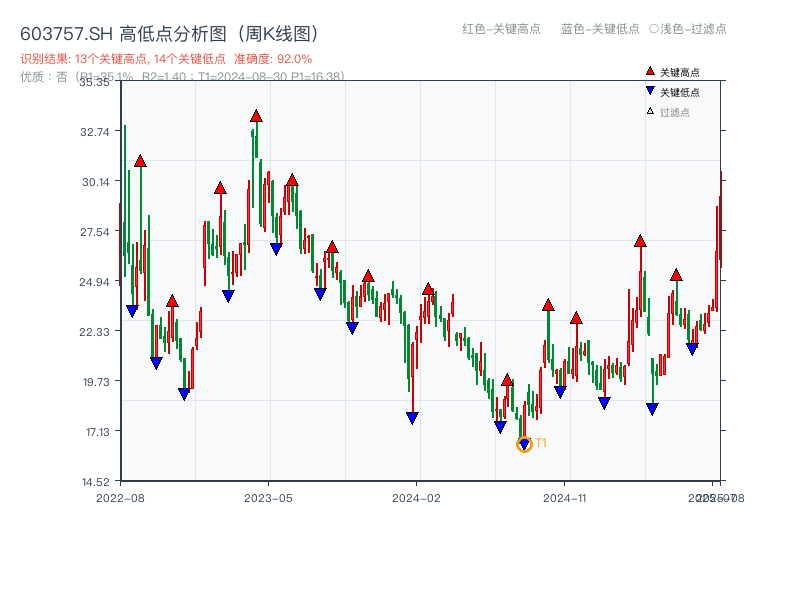Click the 2024-11 date axis label
This screenshot has height=600, width=800.
click(x=565, y=498)
